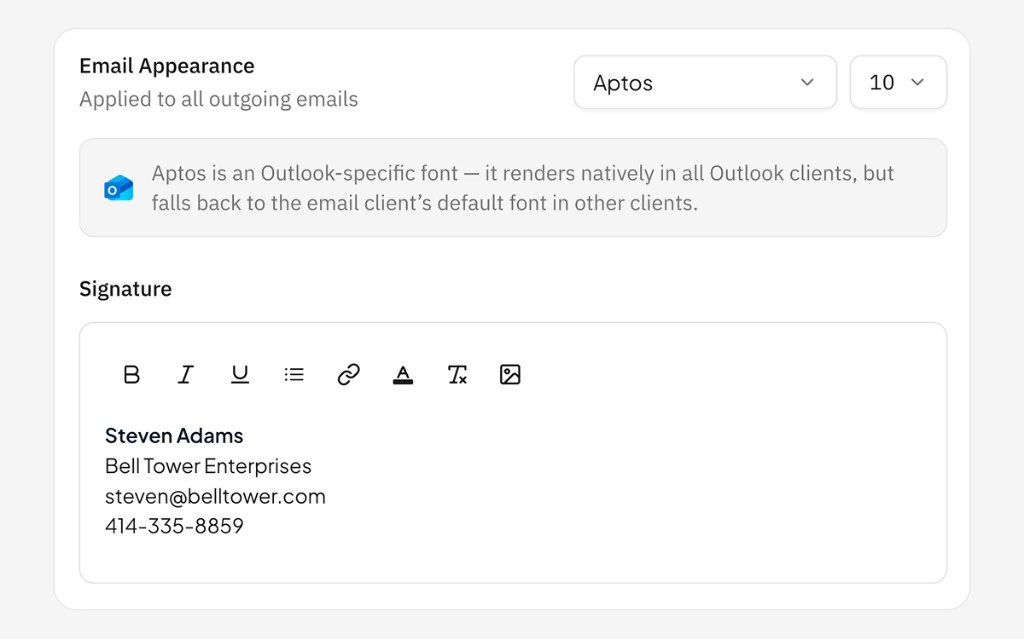This screenshot has width=1024, height=640.
Task: Create a bulleted list in the signature
Action: [293, 374]
